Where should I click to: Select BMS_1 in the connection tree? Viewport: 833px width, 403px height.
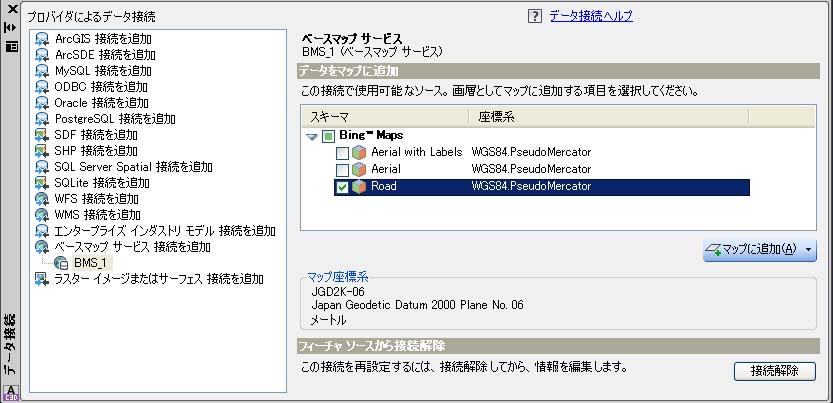(x=90, y=263)
